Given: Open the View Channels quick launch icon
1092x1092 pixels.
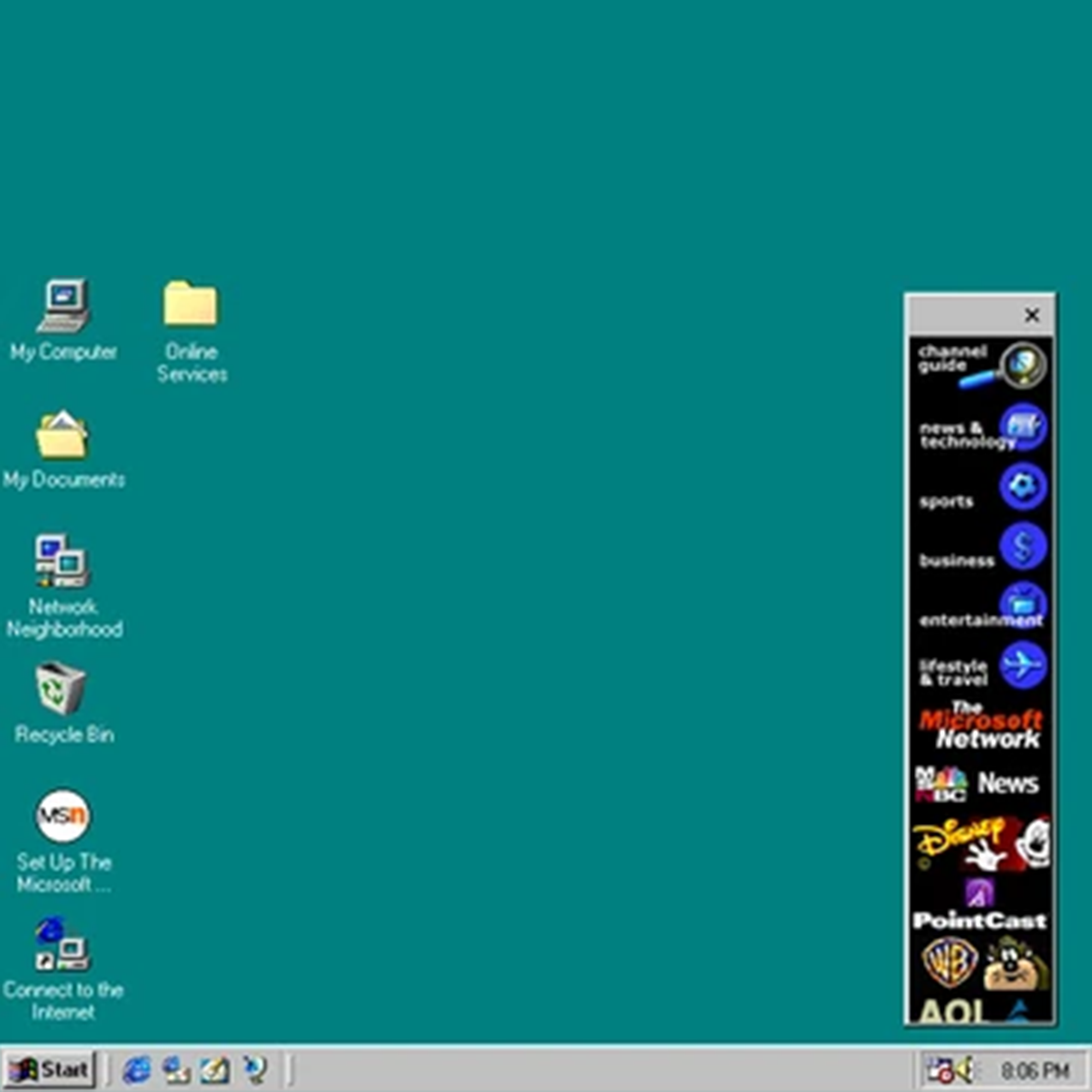Looking at the screenshot, I should click(254, 1070).
